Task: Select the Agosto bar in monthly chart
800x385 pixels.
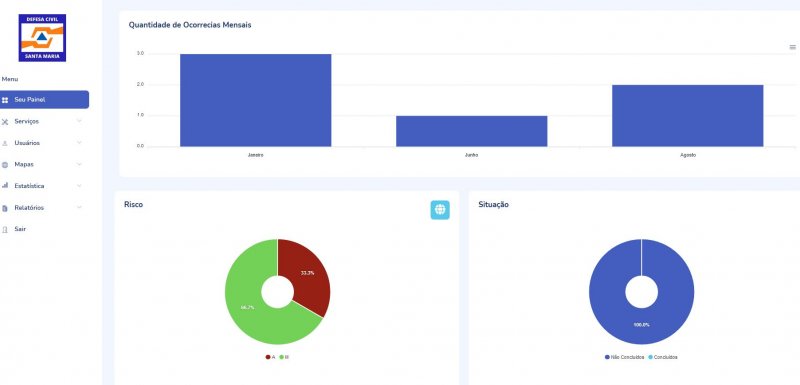Action: 688,116
